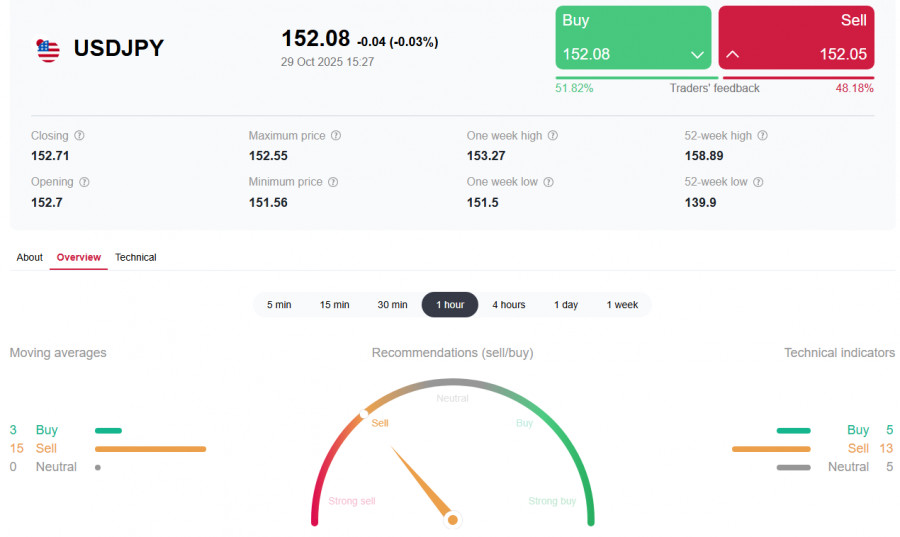Click the Neutral label on the gauge
Screen dimensions: 900x537
(x=452, y=398)
